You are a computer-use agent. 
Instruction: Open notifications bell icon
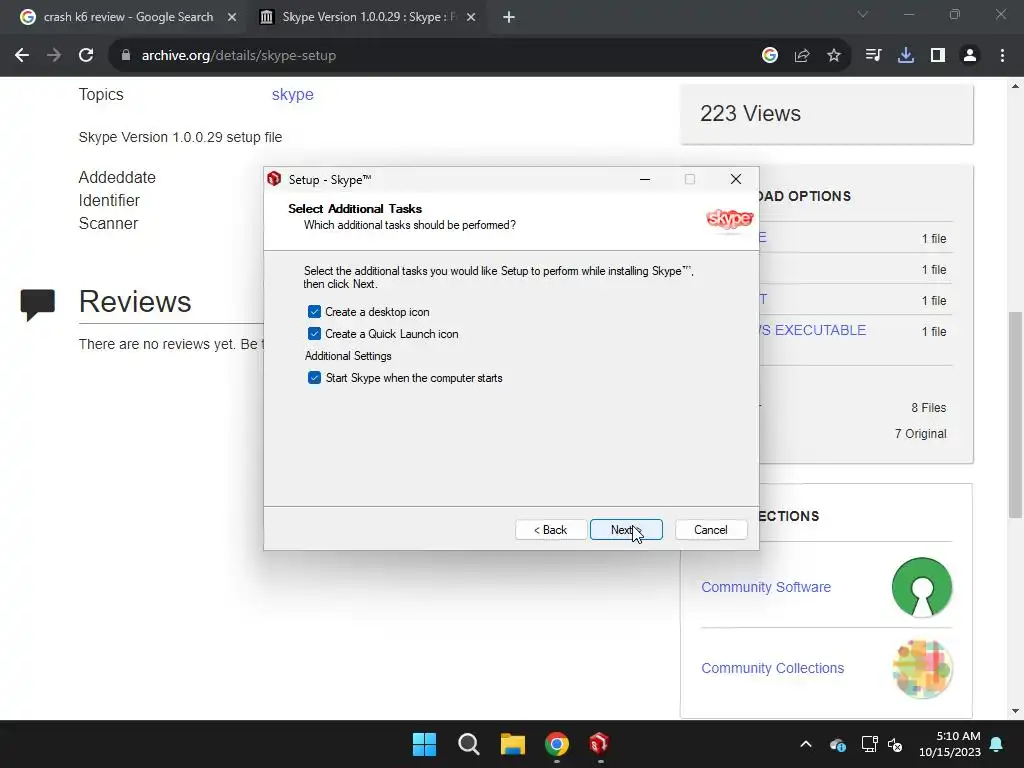click(997, 744)
